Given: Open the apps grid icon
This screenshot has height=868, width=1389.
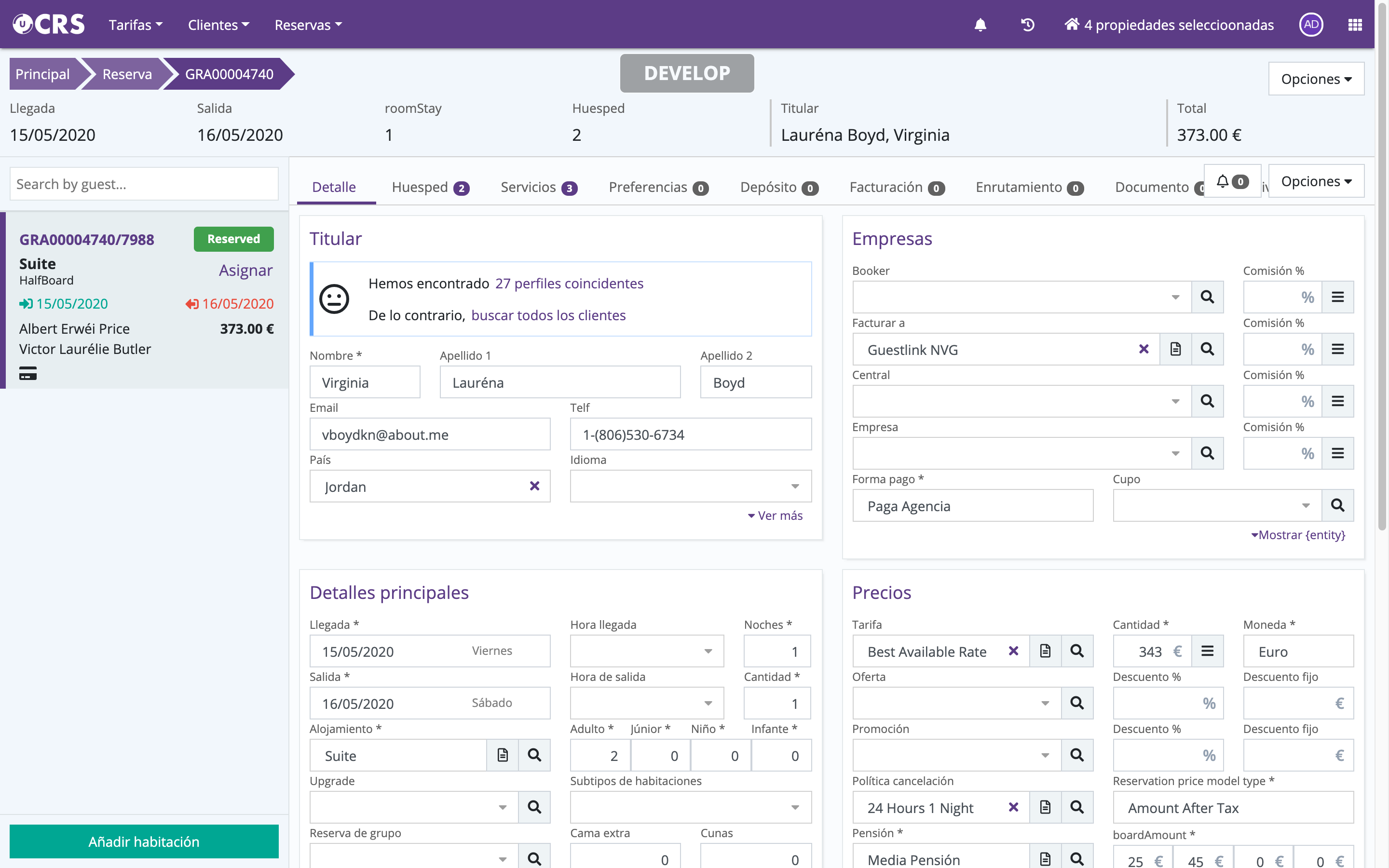Looking at the screenshot, I should pos(1355,25).
